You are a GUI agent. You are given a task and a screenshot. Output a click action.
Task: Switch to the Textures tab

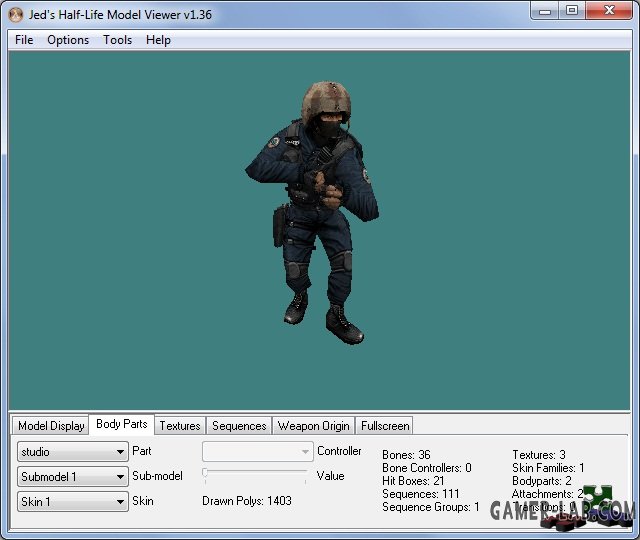point(180,426)
